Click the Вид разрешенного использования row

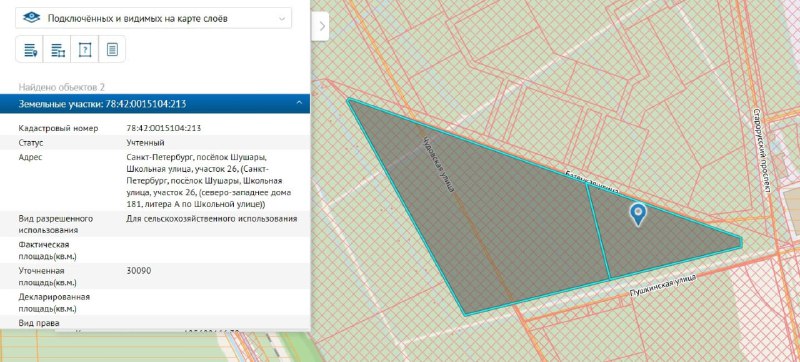coord(155,224)
